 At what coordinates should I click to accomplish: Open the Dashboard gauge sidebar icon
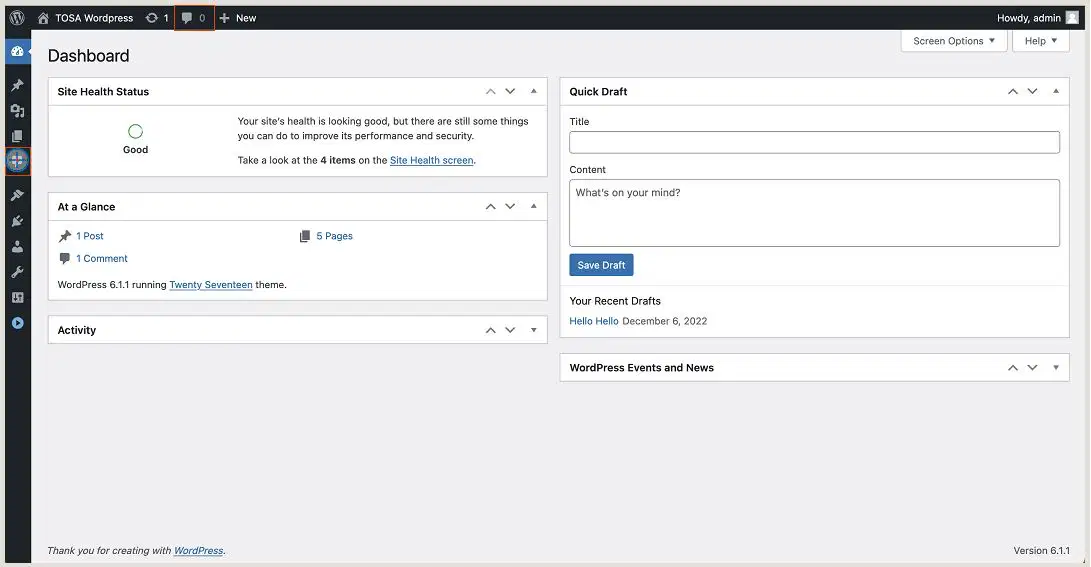pyautogui.click(x=17, y=51)
